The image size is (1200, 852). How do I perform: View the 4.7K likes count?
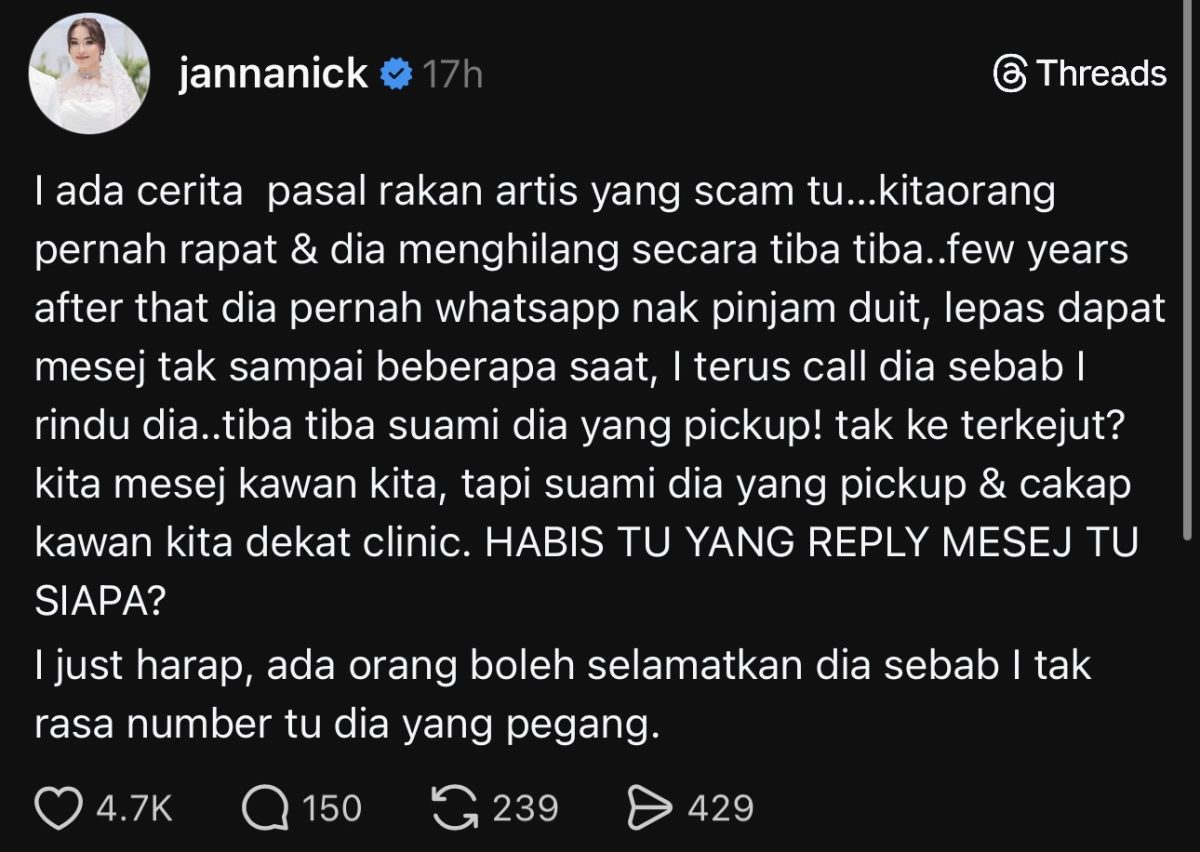click(134, 808)
